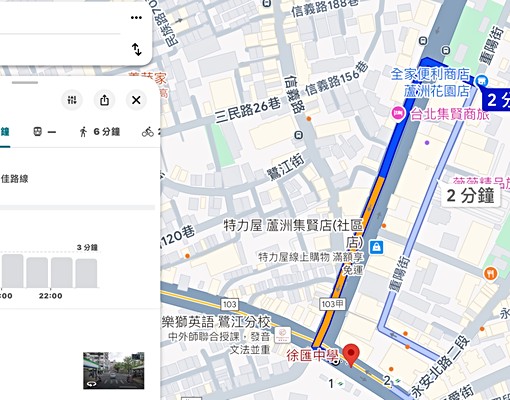Image resolution: width=510 pixels, height=400 pixels.
Task: Tap the orange restaurant fork icon
Action: [x=490, y=274]
